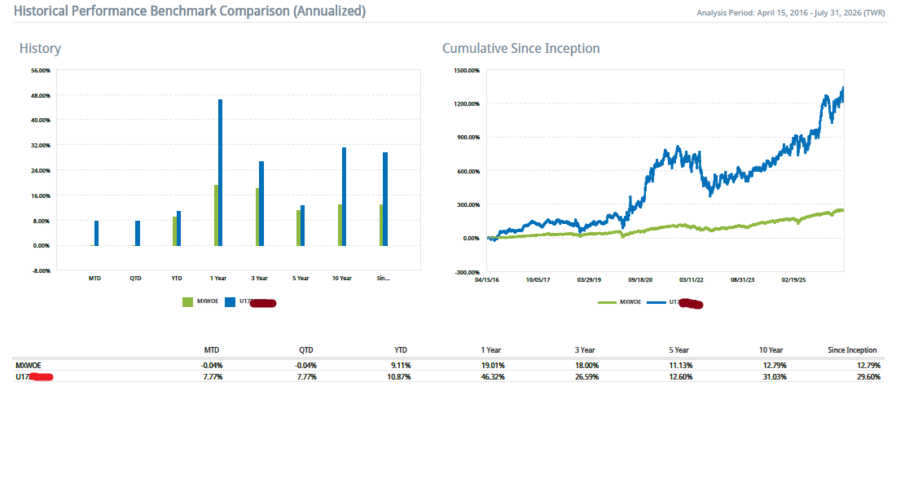Viewport: 900px width, 483px height.
Task: Click the 04/15/16 x-axis date label
Action: point(487,280)
